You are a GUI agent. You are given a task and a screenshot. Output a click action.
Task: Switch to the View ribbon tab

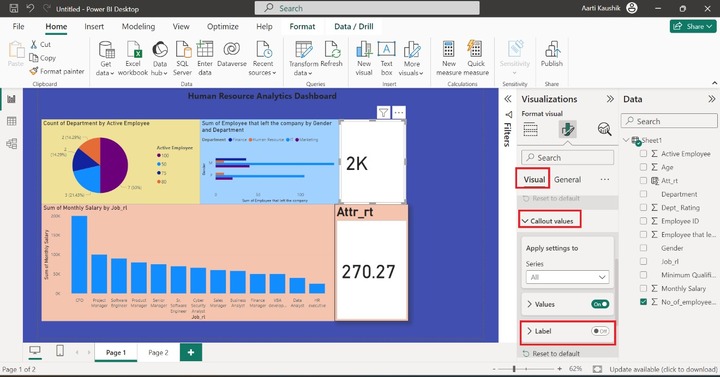coord(181,27)
